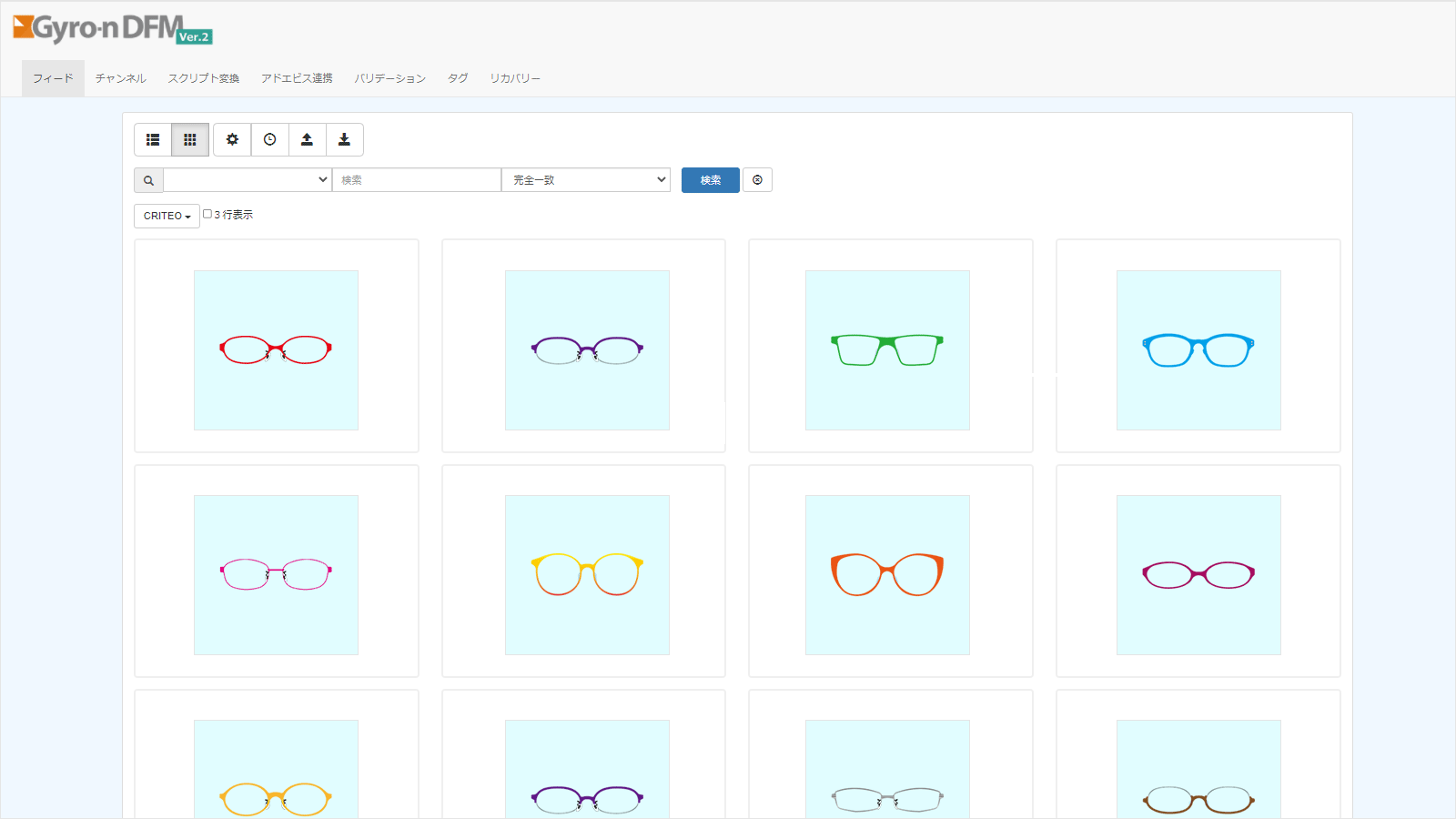Select the magenta glasses thumbnail

(x=1198, y=575)
